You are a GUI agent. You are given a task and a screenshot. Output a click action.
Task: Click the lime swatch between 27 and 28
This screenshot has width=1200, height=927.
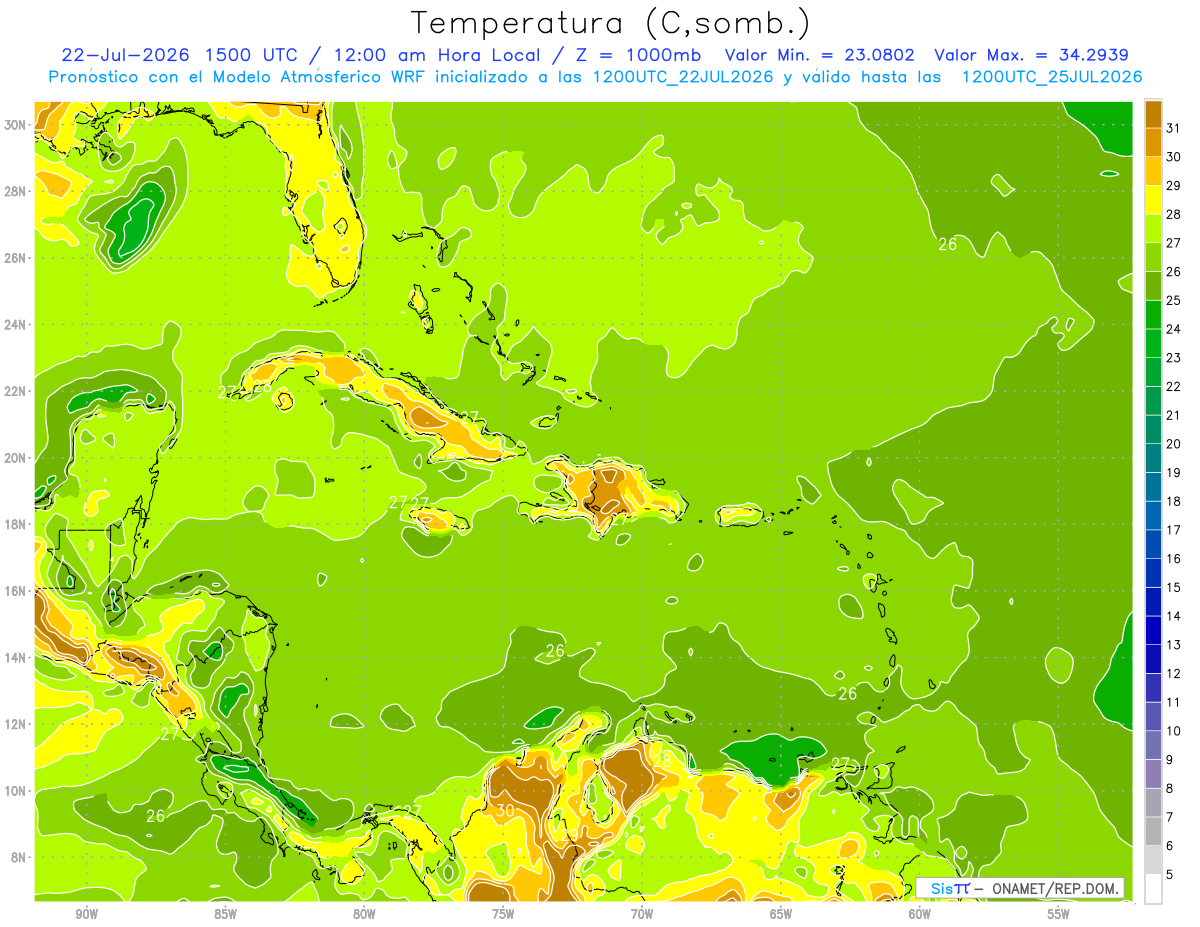coord(1153,228)
